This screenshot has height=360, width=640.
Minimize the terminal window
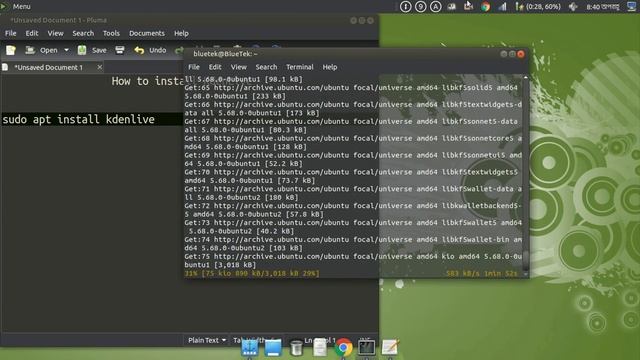pyautogui.click(x=504, y=54)
